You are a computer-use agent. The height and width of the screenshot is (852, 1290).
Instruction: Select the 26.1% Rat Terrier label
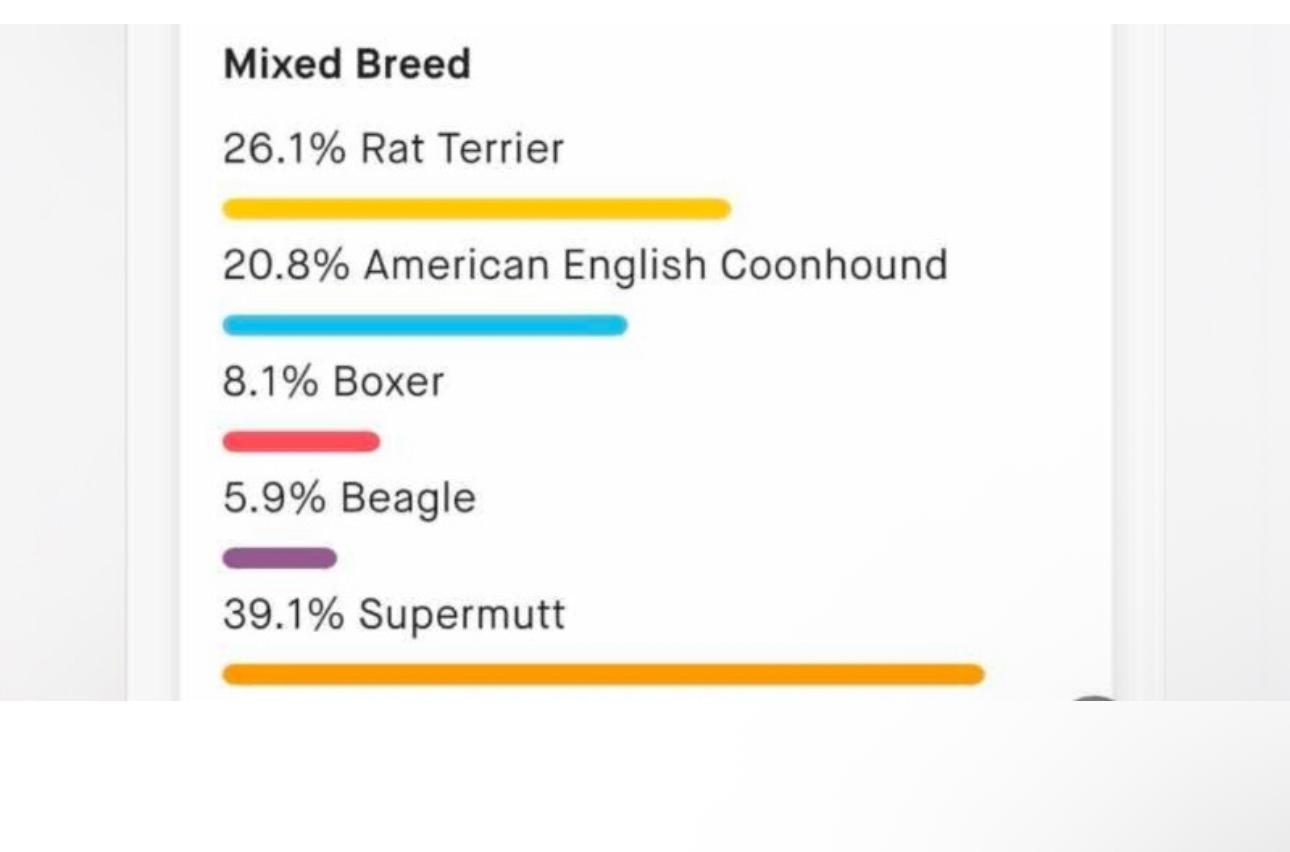click(x=393, y=150)
